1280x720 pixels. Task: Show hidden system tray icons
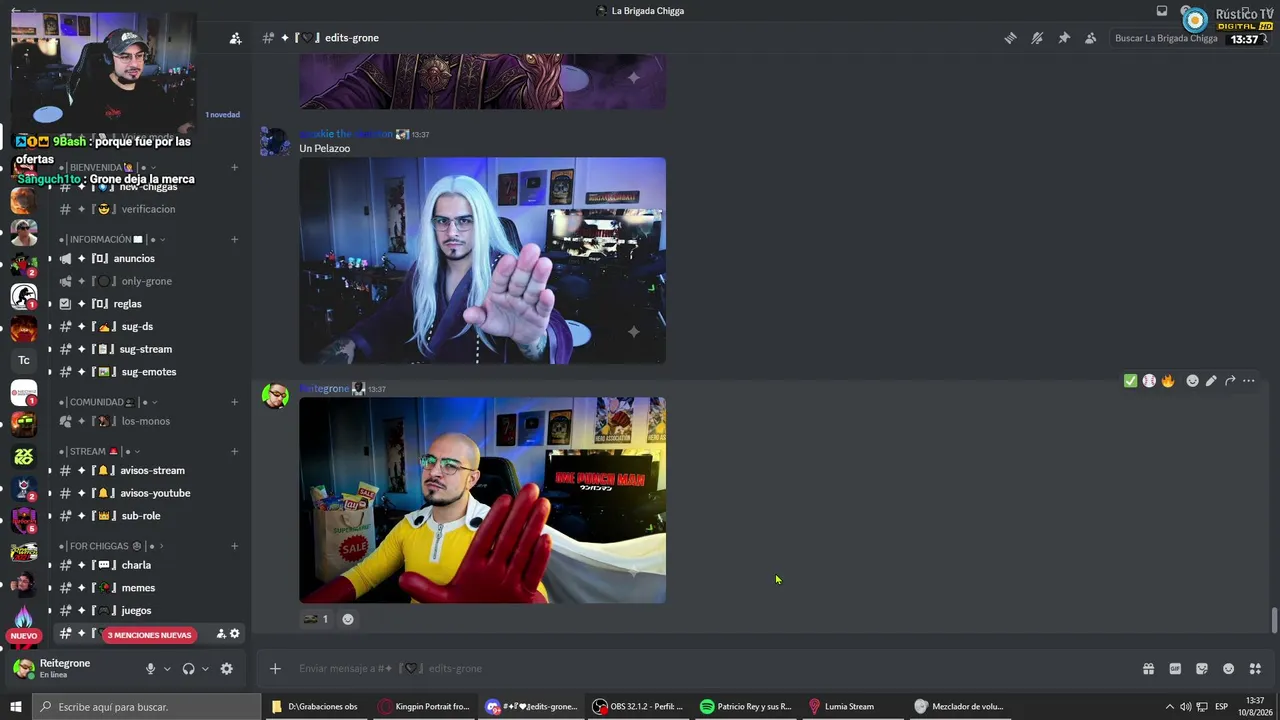(x=1169, y=707)
